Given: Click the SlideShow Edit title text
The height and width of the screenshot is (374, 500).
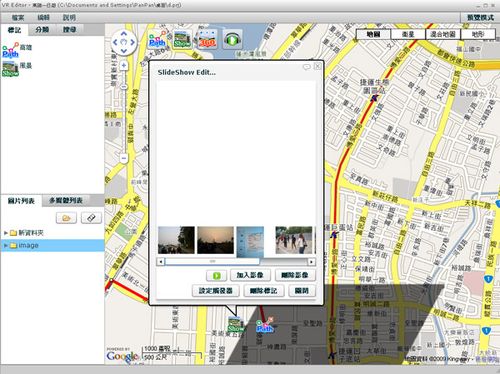Looking at the screenshot, I should point(186,72).
